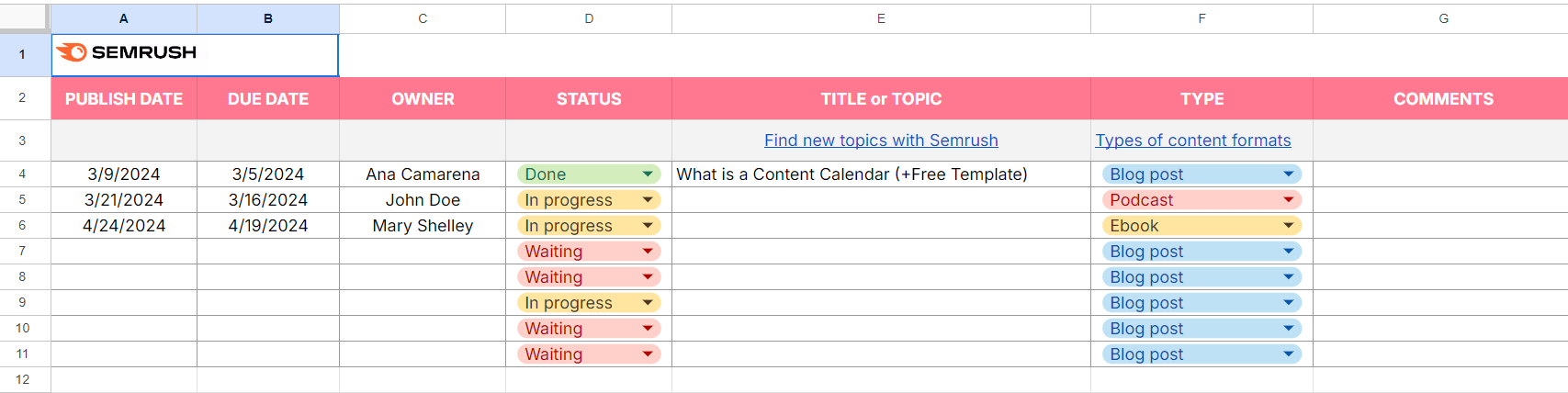Expand the Blog post type dropdown in row 11
Viewport: 1568px width, 393px height.
tap(1289, 354)
